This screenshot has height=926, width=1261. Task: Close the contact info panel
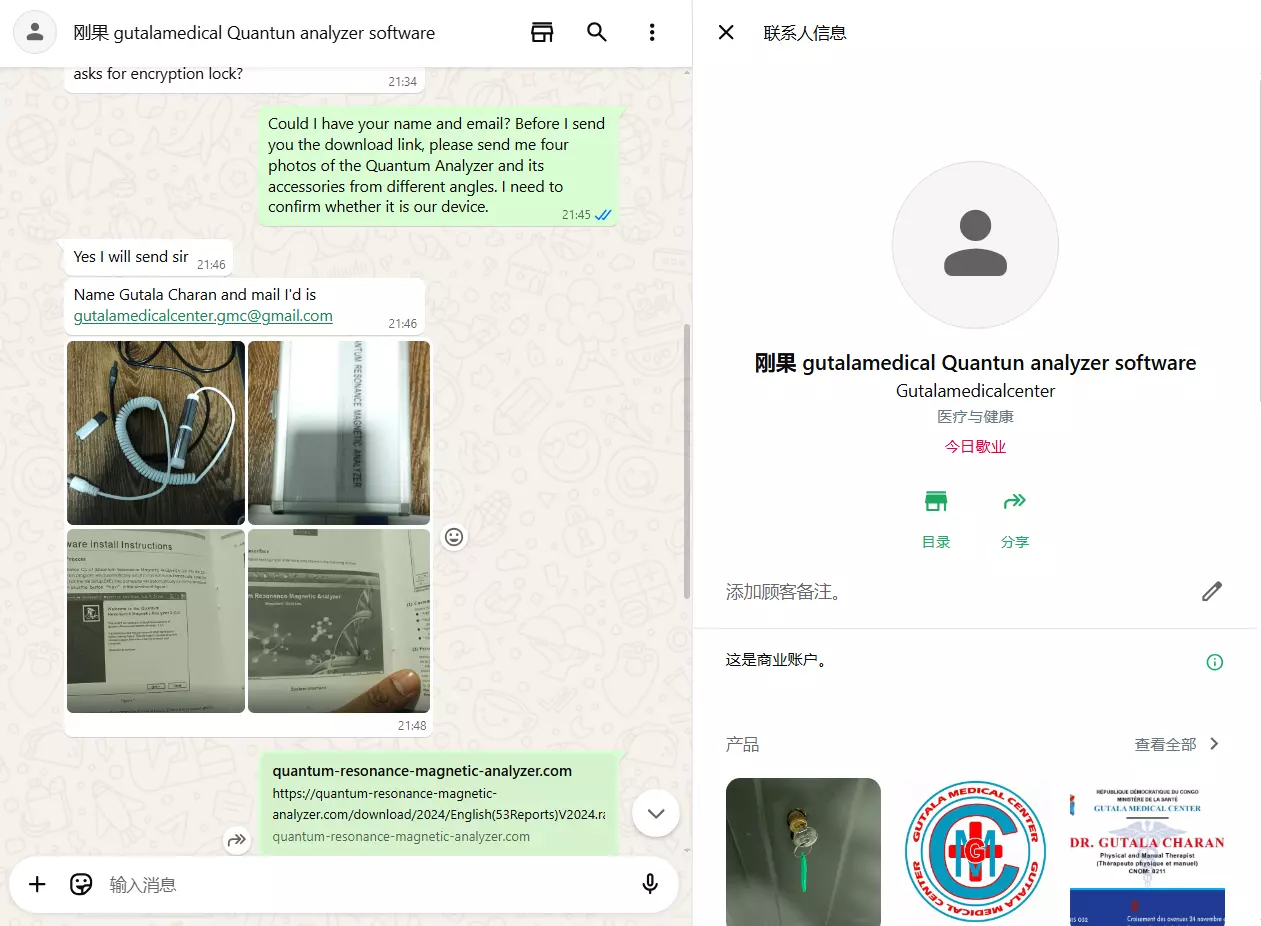(726, 32)
